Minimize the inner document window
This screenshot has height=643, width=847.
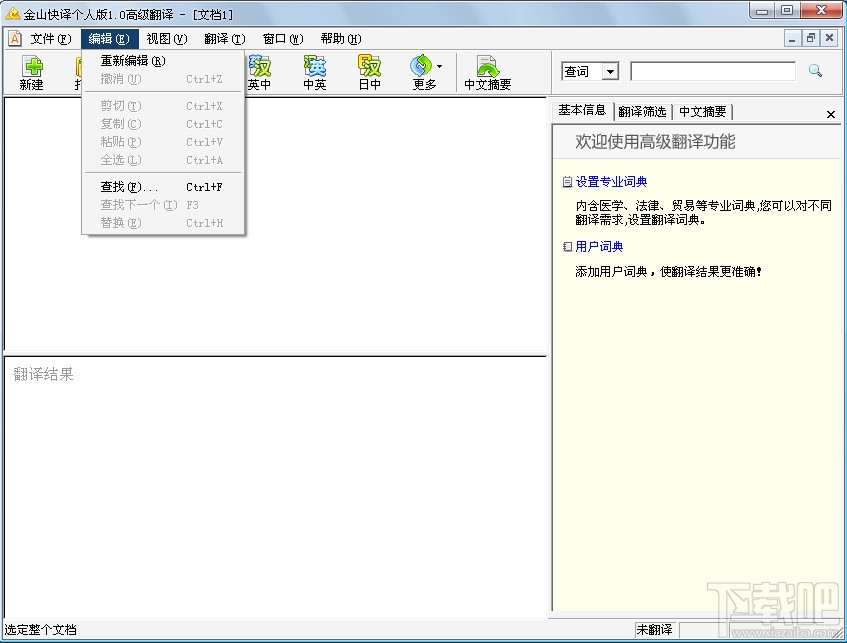pos(792,39)
